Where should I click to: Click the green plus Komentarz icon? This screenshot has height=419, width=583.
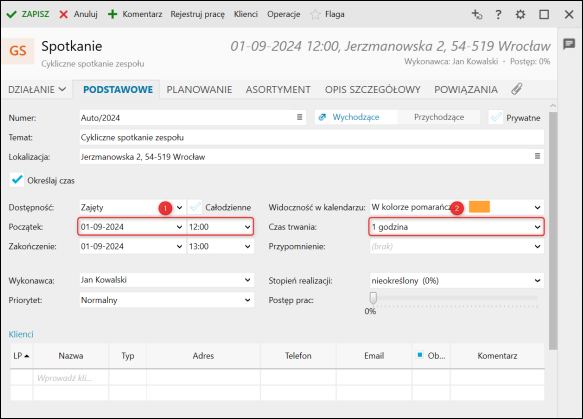(112, 14)
